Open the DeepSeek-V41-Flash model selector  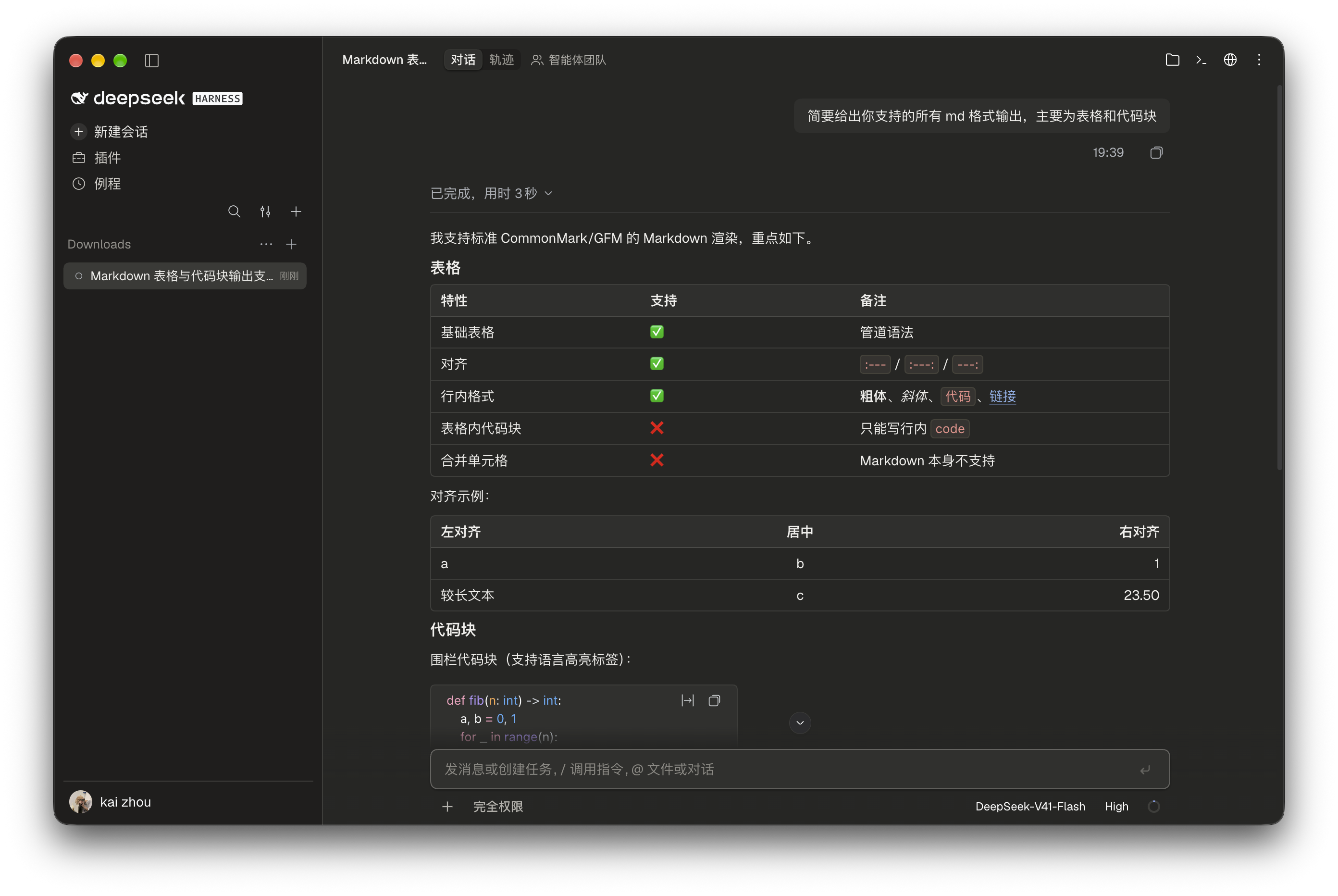[1030, 806]
